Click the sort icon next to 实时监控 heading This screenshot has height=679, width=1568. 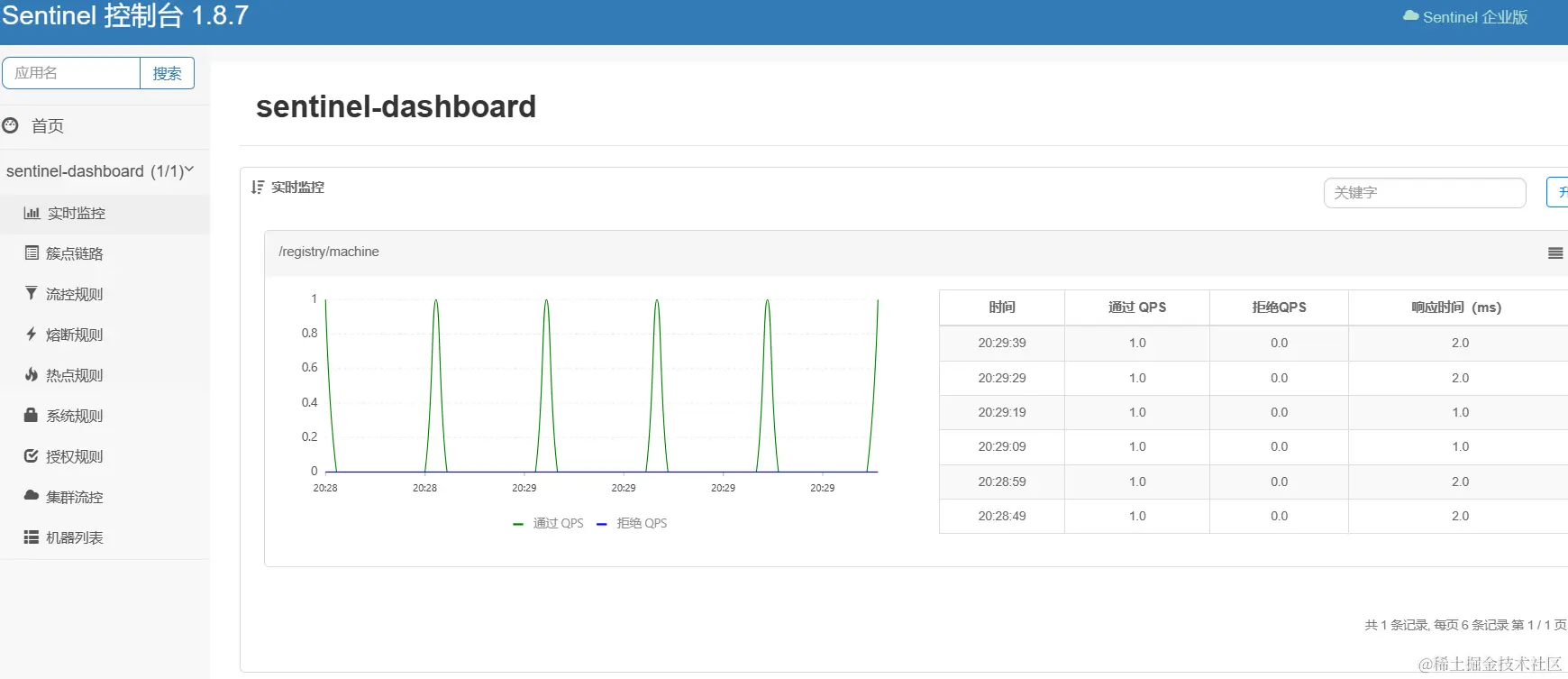258,188
